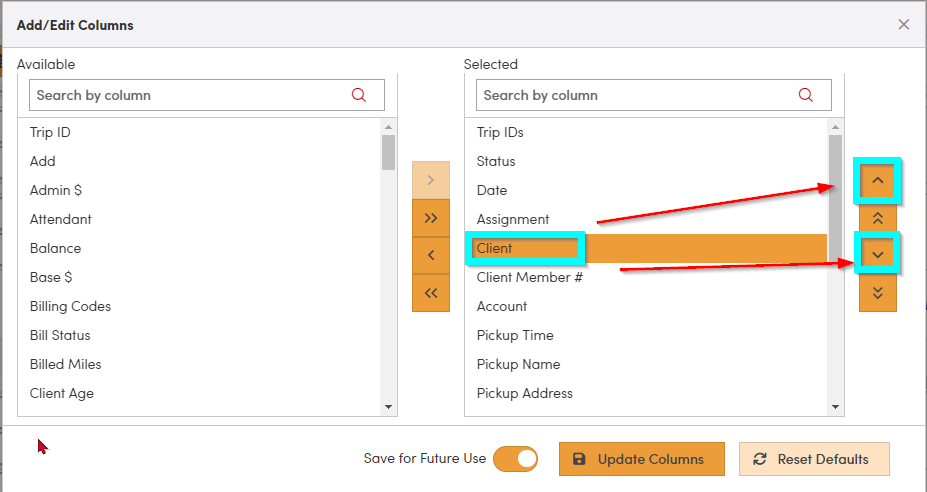The height and width of the screenshot is (492, 927).
Task: Select Pickup Time in the Selected list
Action: (x=515, y=335)
